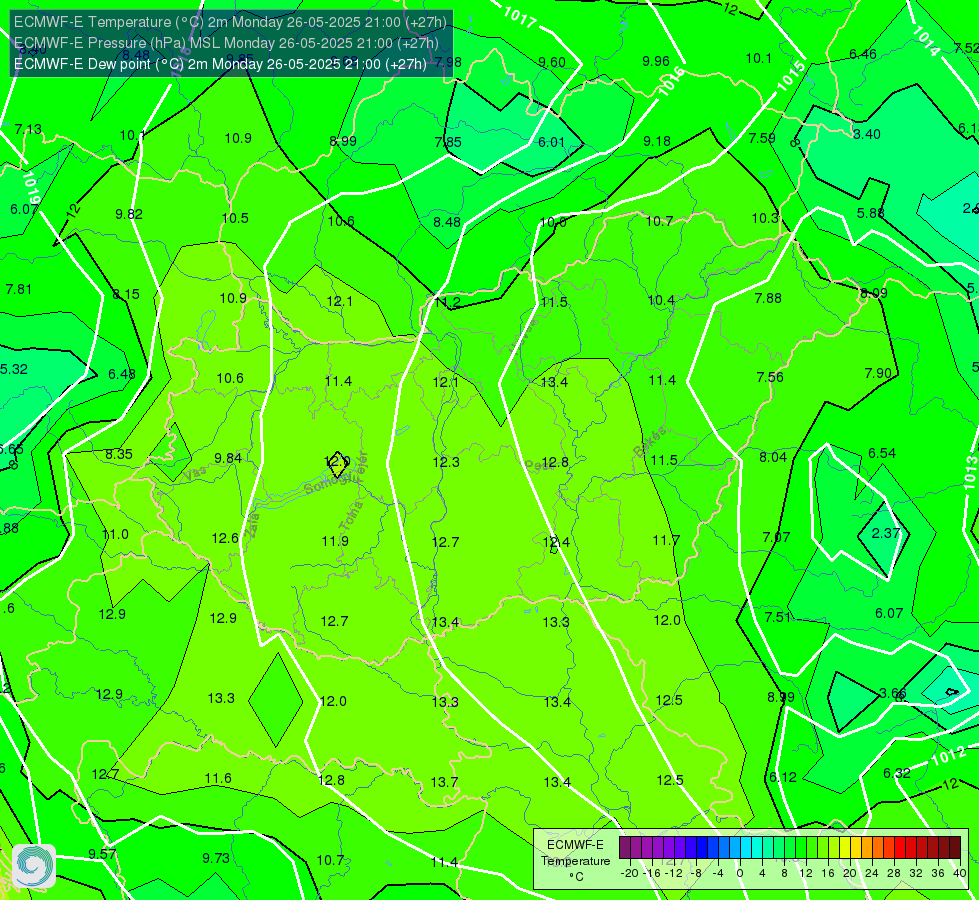Click the Tolna county label
Screen dimensions: 979x900
coord(351,516)
